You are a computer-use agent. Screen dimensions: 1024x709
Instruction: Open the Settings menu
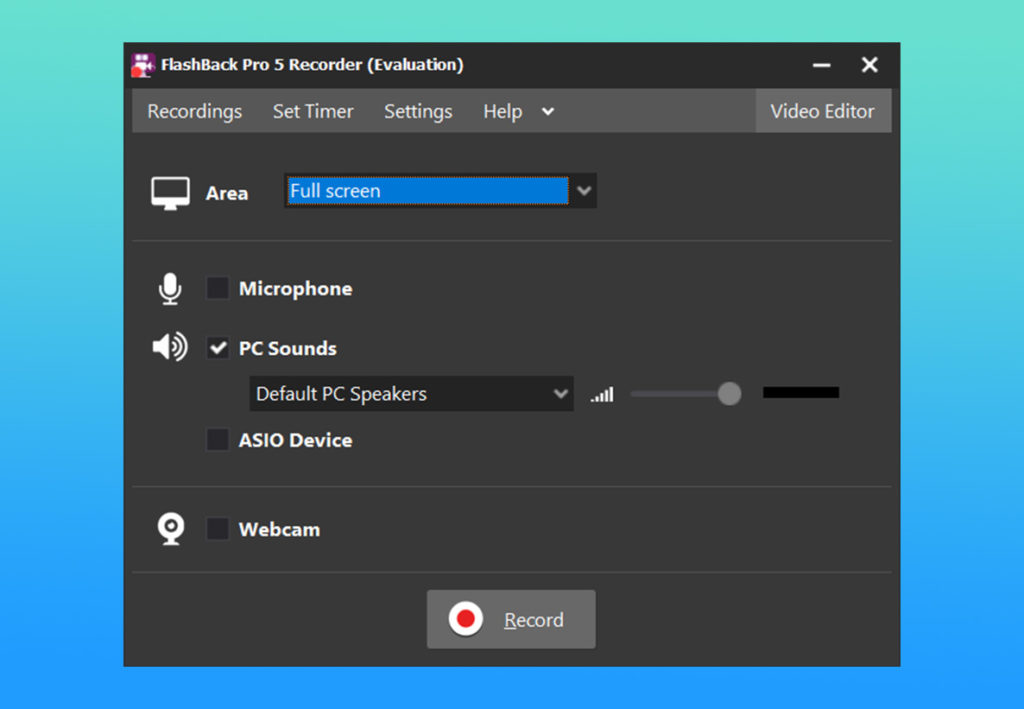tap(418, 112)
